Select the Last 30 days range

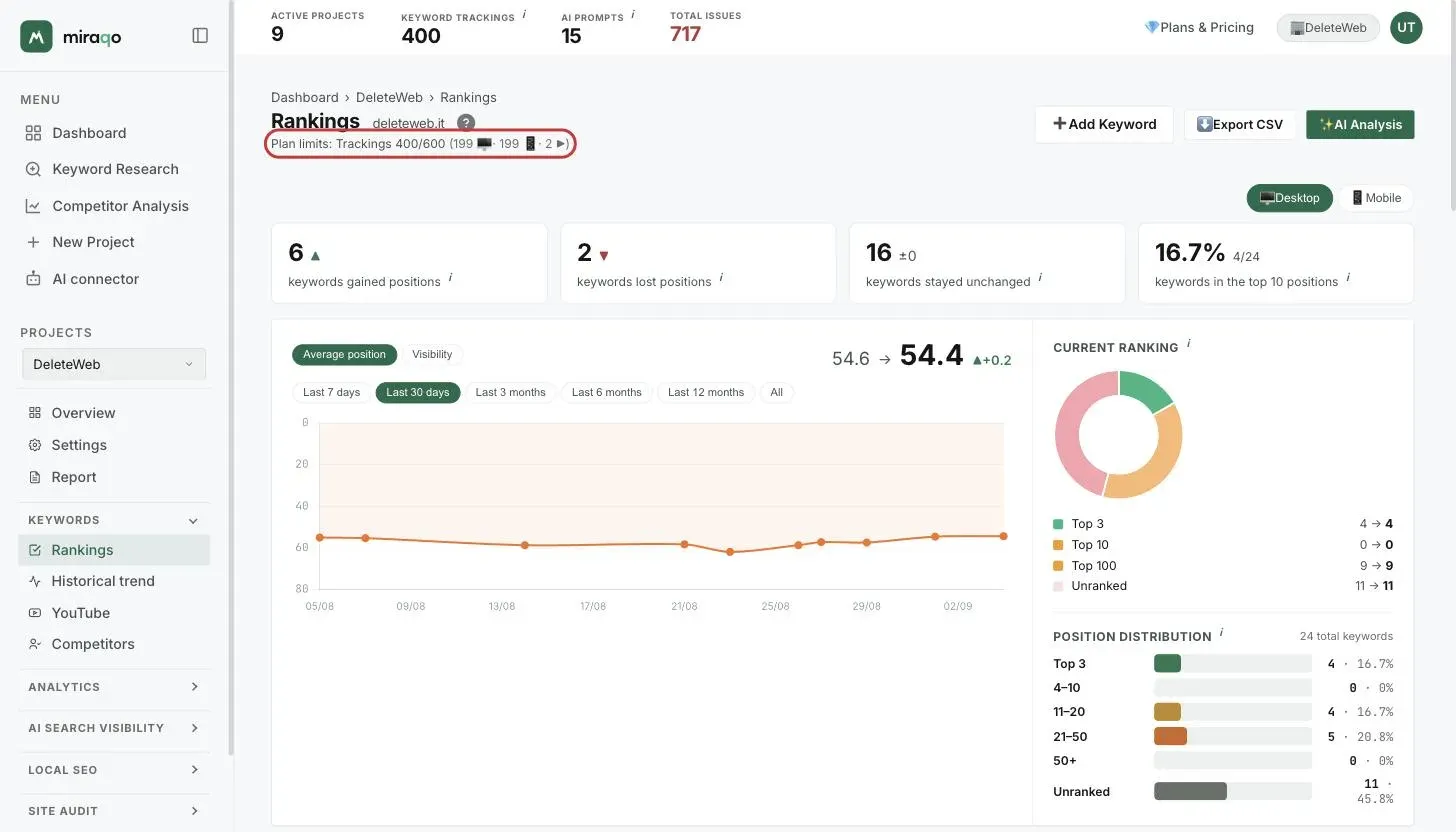(418, 393)
